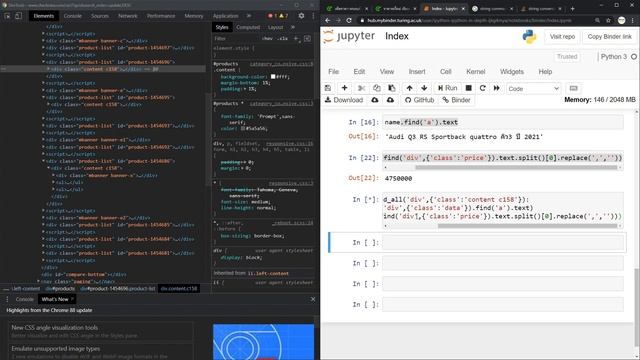Screen dimensions: 640x360
Task: Switch to Network tab in DevTools
Action: click(128, 16)
